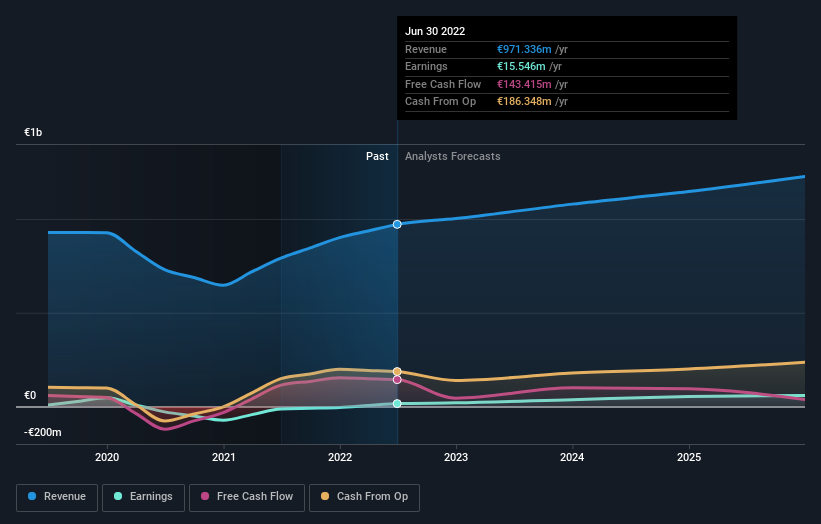Click the €186.348m cash from op value

pyautogui.click(x=524, y=102)
